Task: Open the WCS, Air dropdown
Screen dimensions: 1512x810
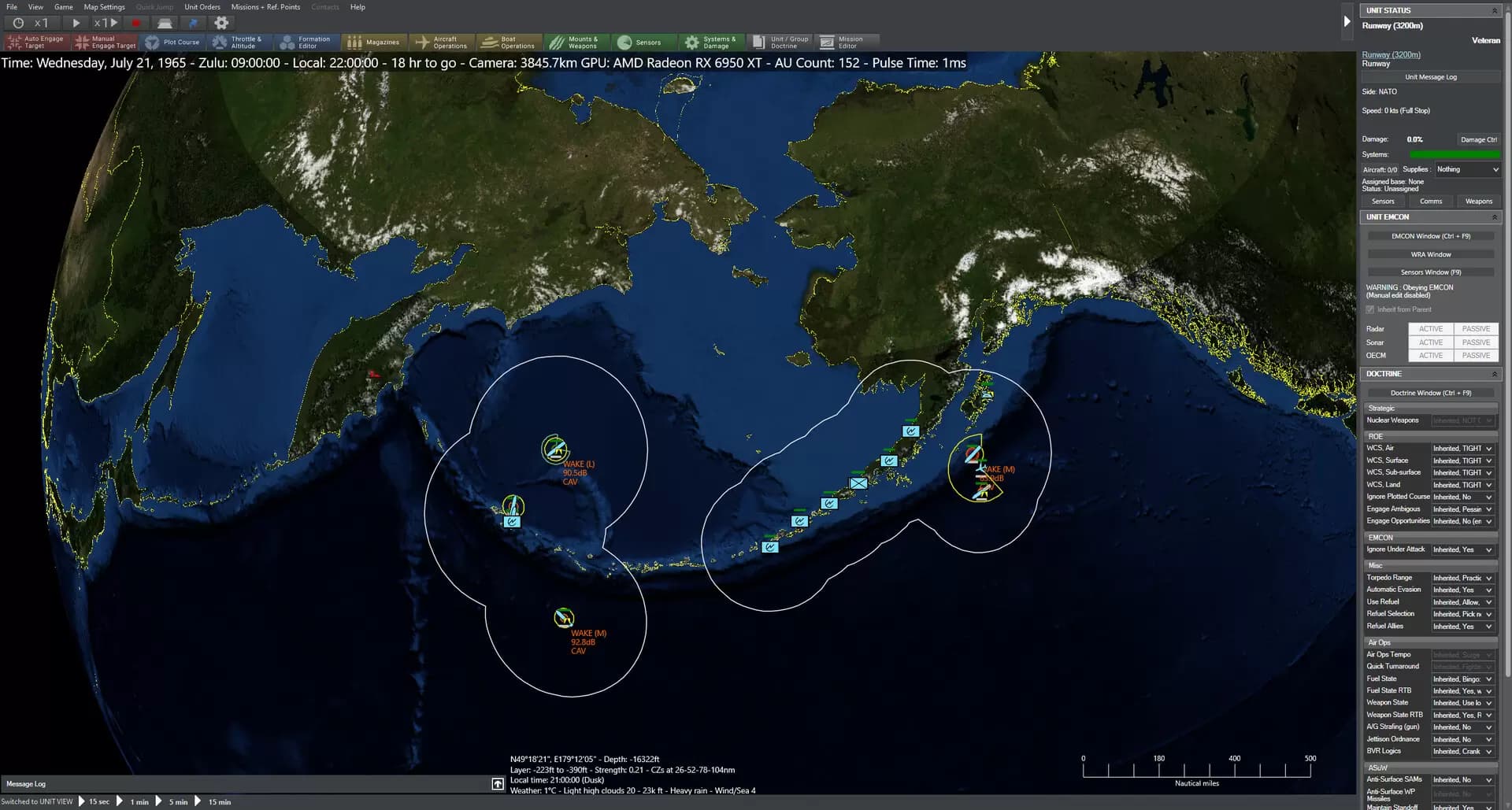Action: [1463, 449]
